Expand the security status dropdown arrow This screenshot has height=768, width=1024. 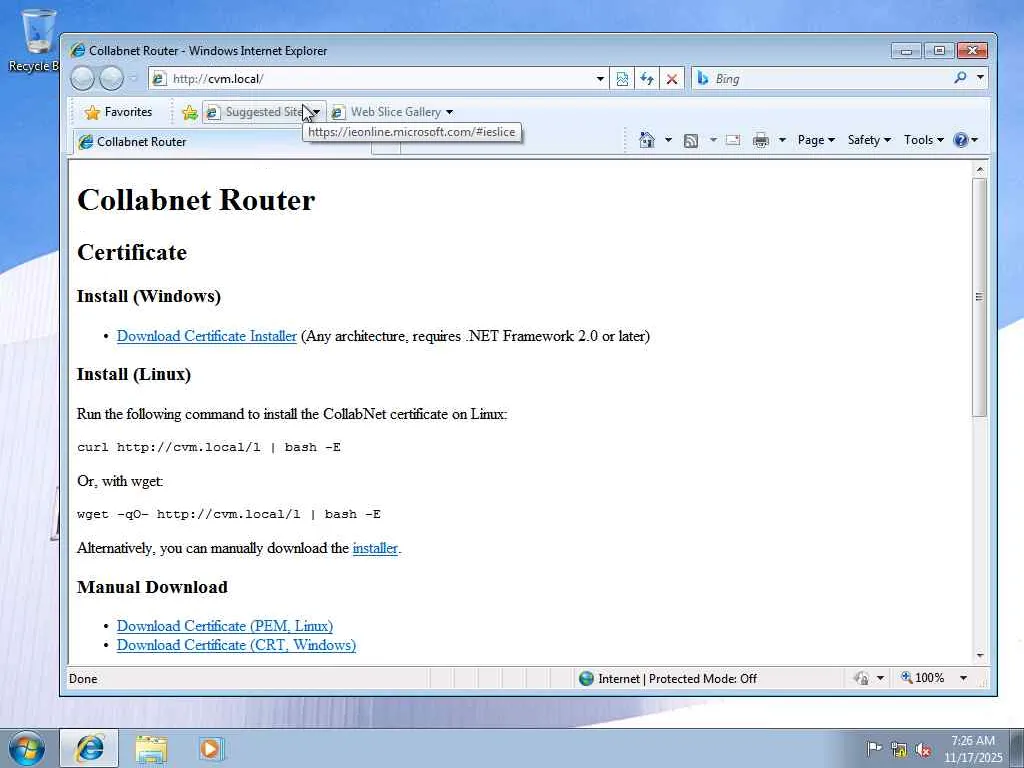pyautogui.click(x=880, y=679)
